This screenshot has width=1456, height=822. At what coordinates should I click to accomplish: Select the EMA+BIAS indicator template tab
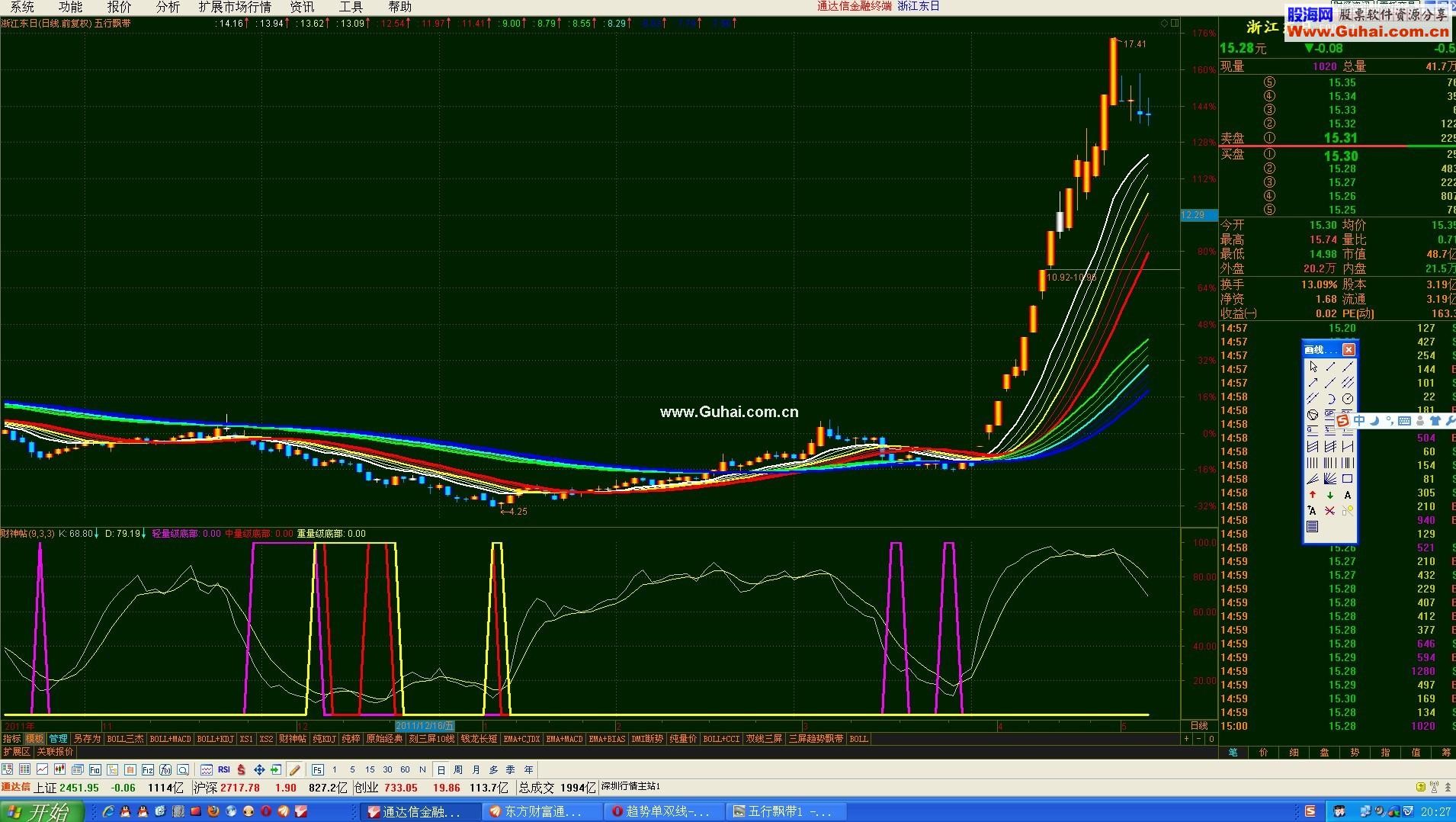[607, 739]
